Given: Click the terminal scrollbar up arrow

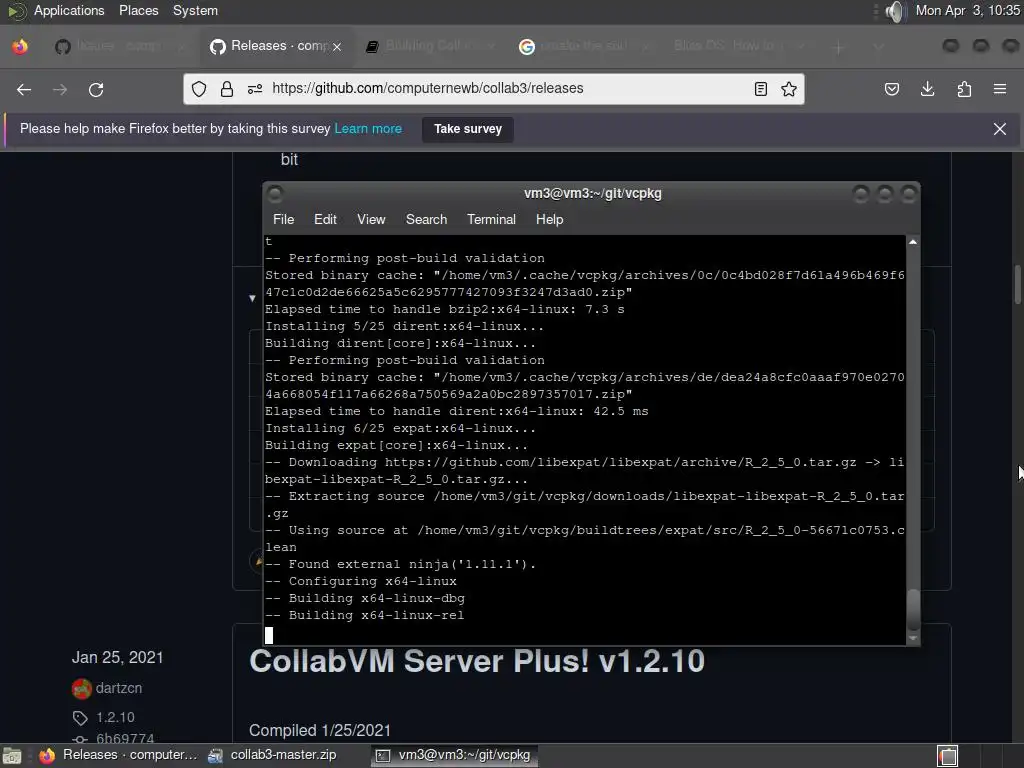Looking at the screenshot, I should click(913, 242).
